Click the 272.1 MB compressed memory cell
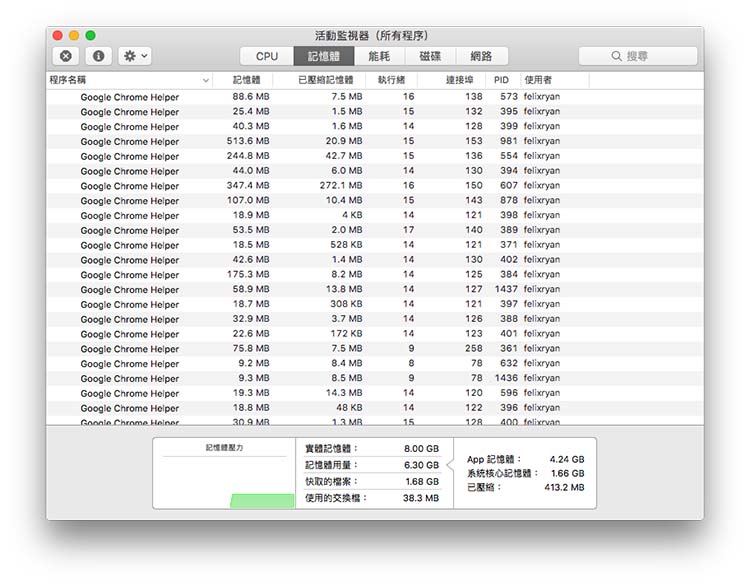 341,186
